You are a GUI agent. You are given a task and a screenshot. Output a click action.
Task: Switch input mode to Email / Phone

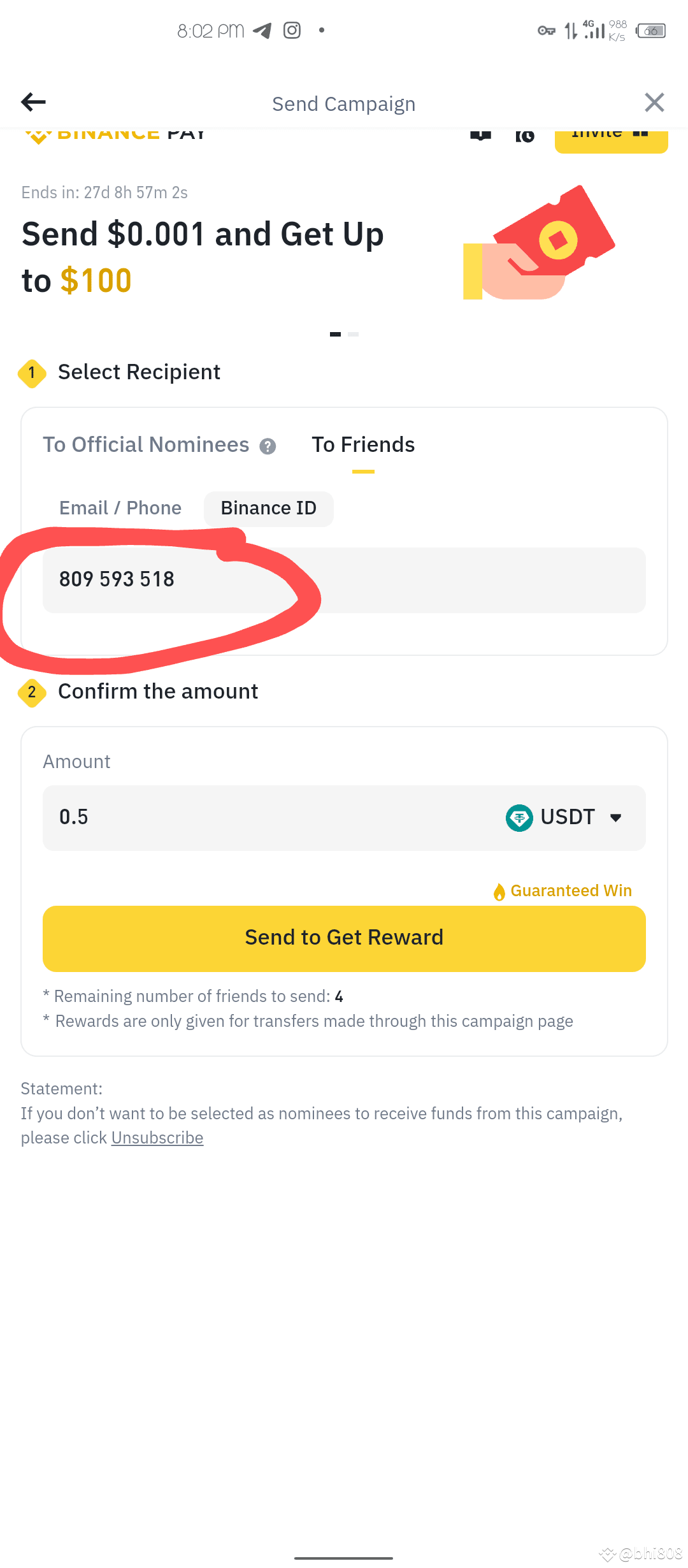[x=120, y=507]
